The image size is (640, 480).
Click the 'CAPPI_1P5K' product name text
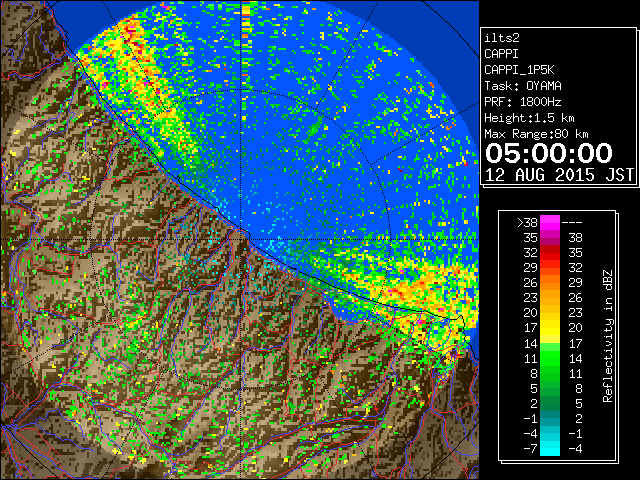pyautogui.click(x=519, y=70)
